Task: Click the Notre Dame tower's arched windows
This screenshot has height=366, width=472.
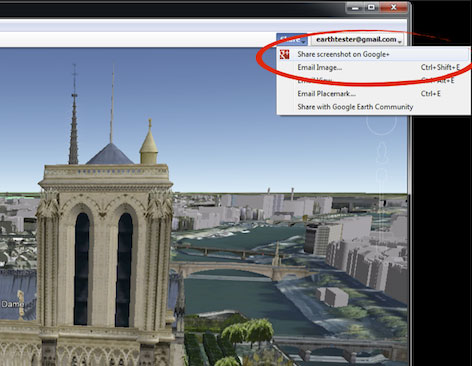Action: (103, 268)
